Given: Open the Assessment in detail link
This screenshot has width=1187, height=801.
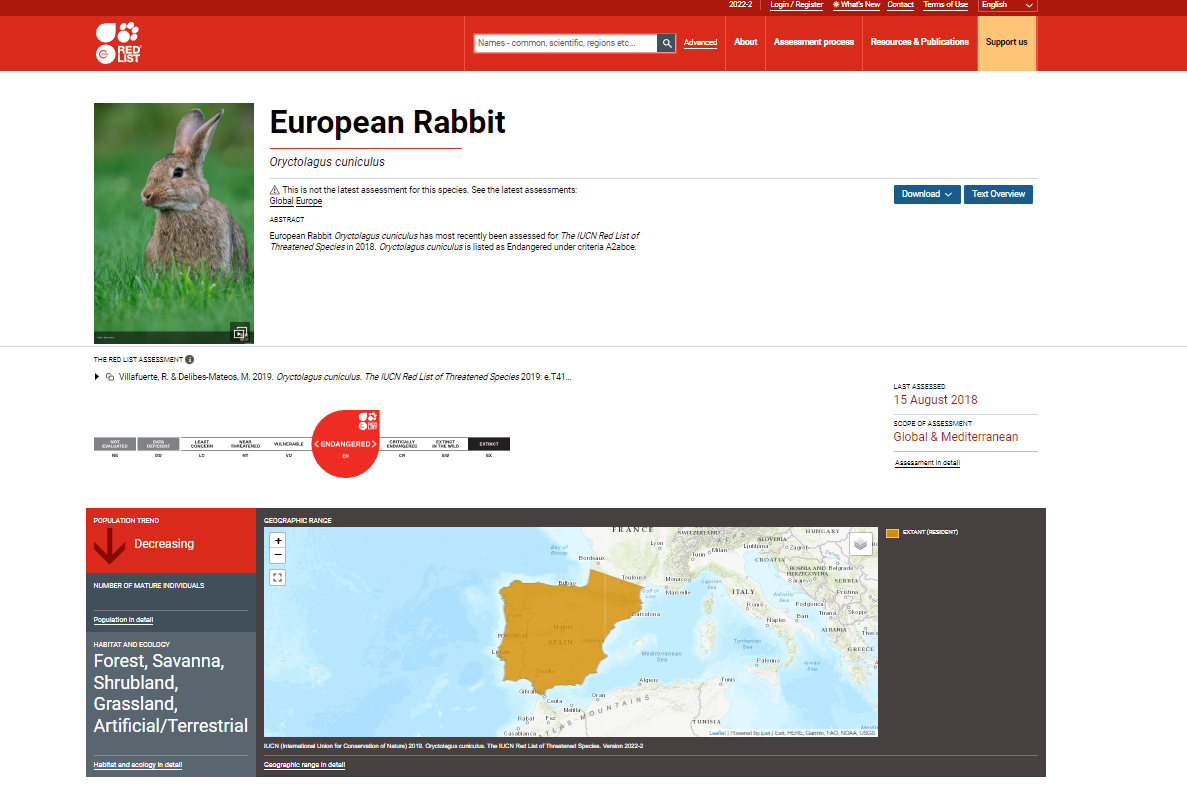Looking at the screenshot, I should (x=927, y=463).
